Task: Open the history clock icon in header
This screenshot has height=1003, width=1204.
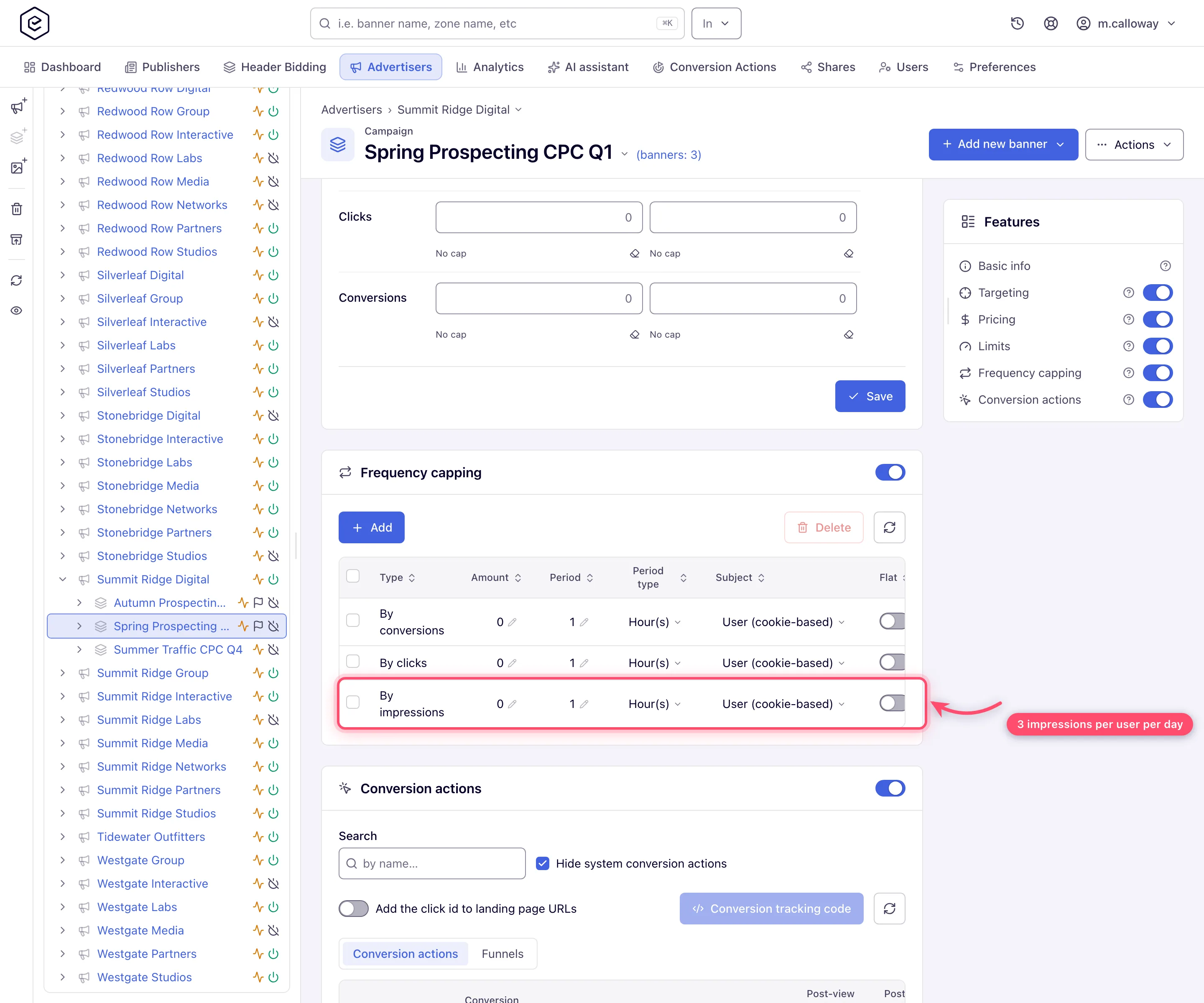Action: (x=1017, y=23)
